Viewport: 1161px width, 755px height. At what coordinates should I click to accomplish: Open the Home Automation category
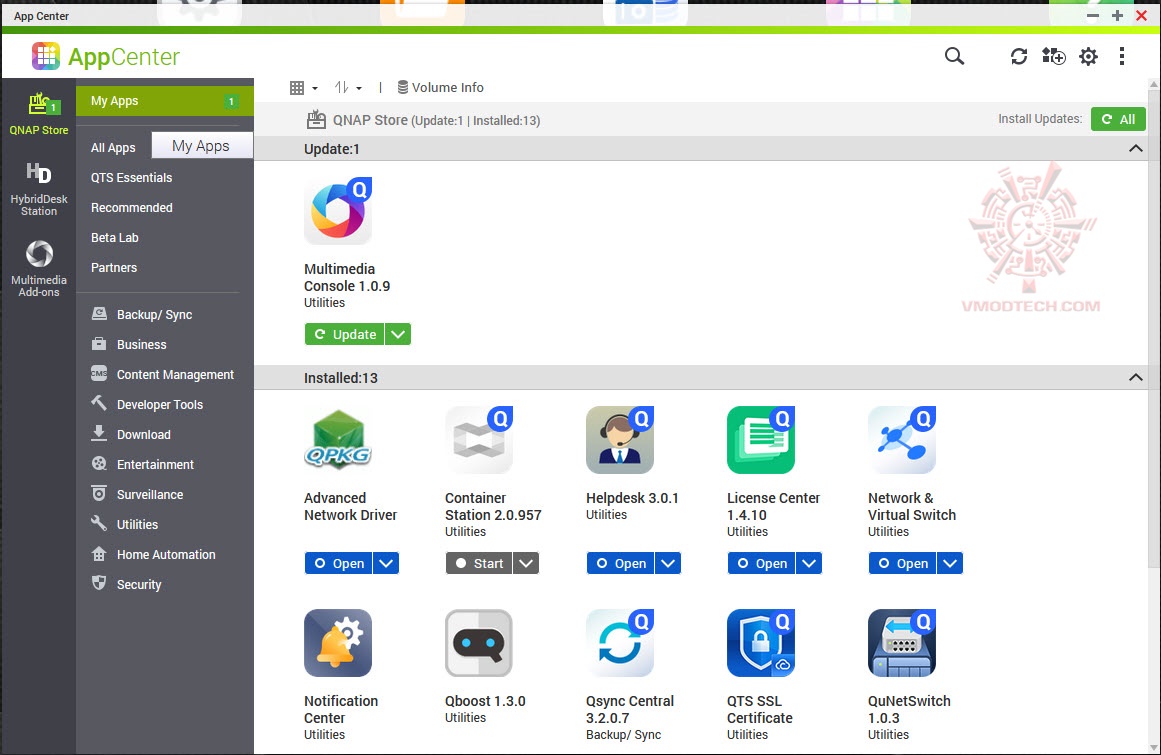tap(153, 554)
